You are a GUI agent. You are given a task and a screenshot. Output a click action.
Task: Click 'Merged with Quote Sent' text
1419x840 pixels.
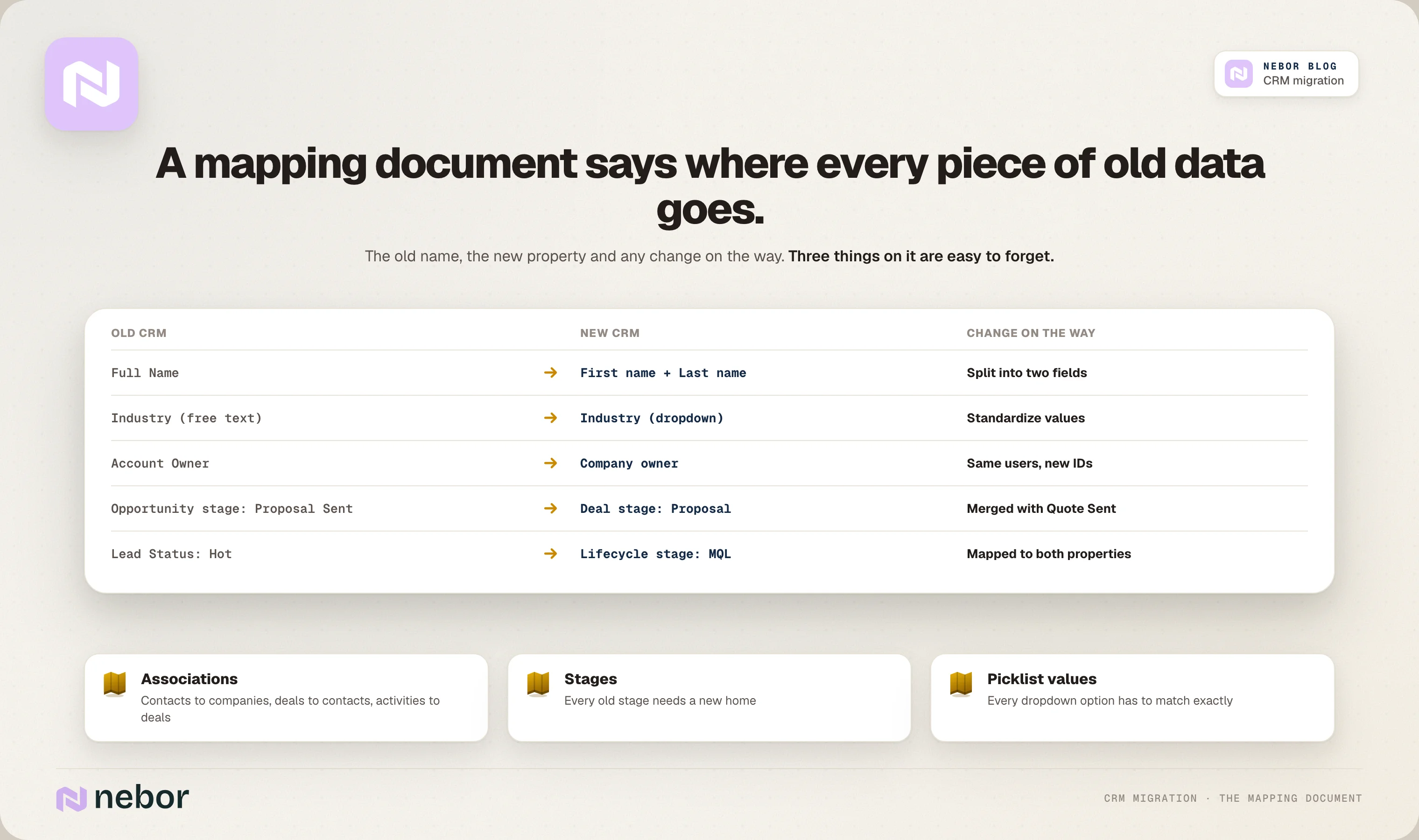pos(1041,508)
